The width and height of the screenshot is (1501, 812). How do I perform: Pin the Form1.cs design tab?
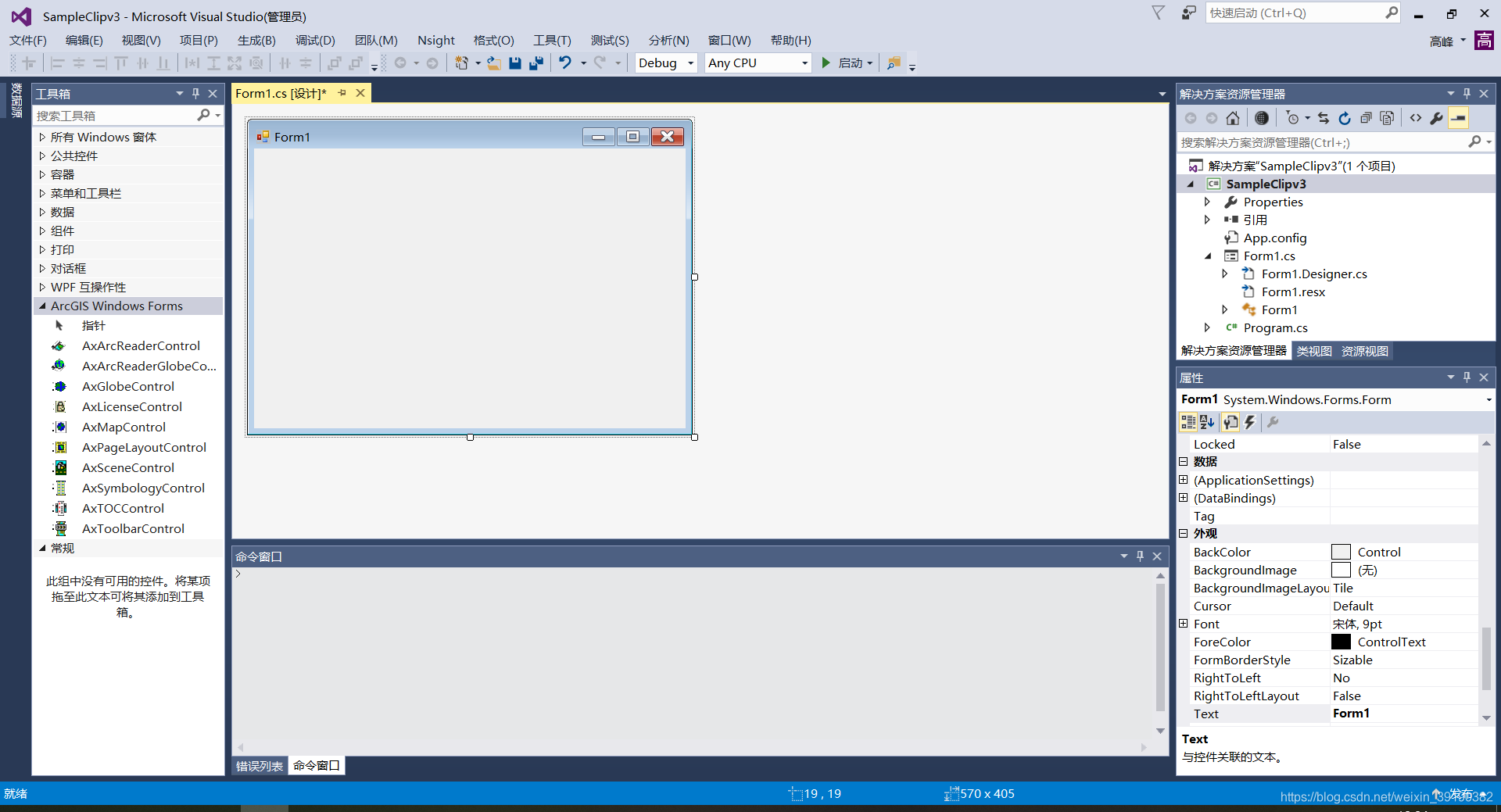[x=342, y=93]
